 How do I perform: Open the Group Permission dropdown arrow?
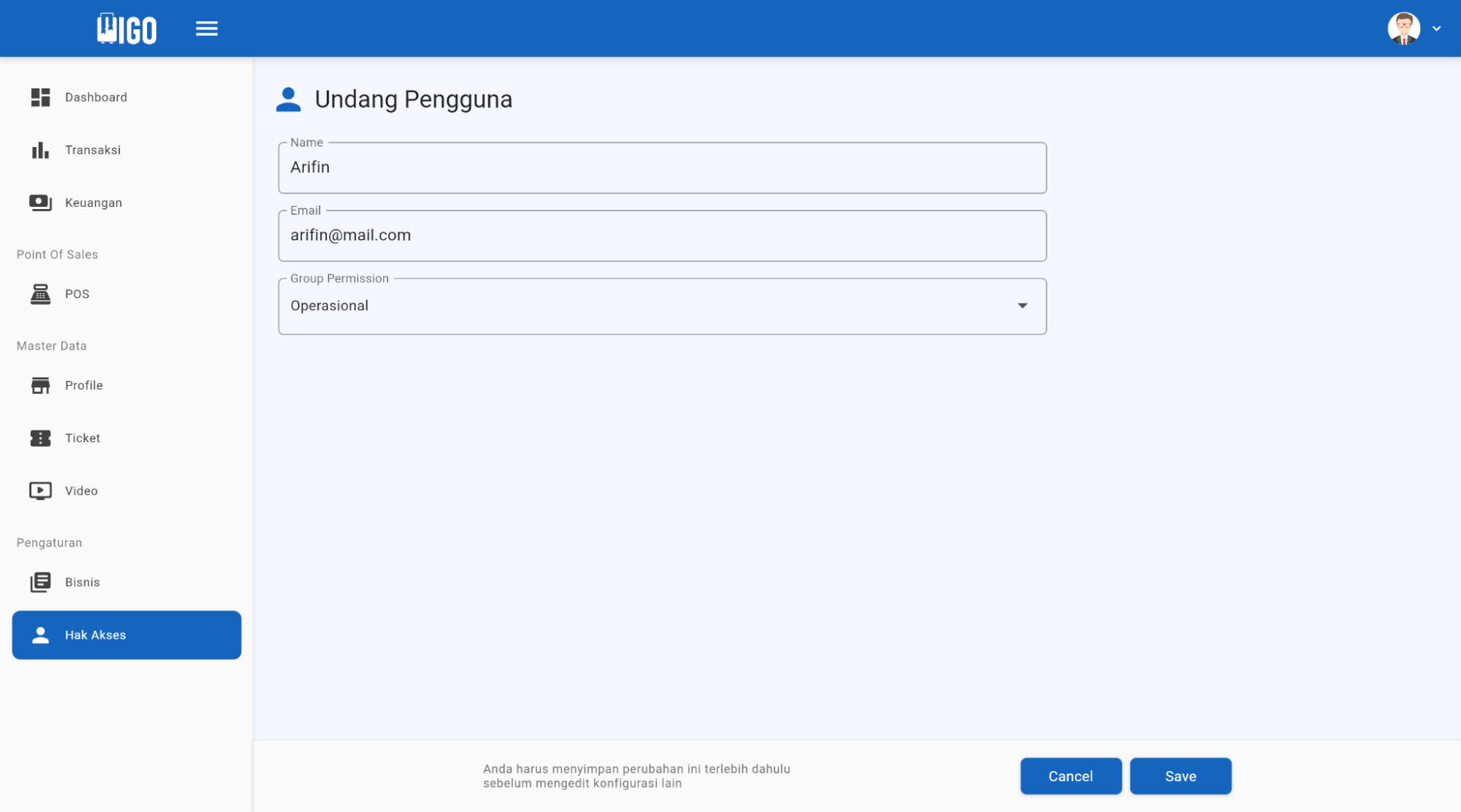tap(1022, 306)
